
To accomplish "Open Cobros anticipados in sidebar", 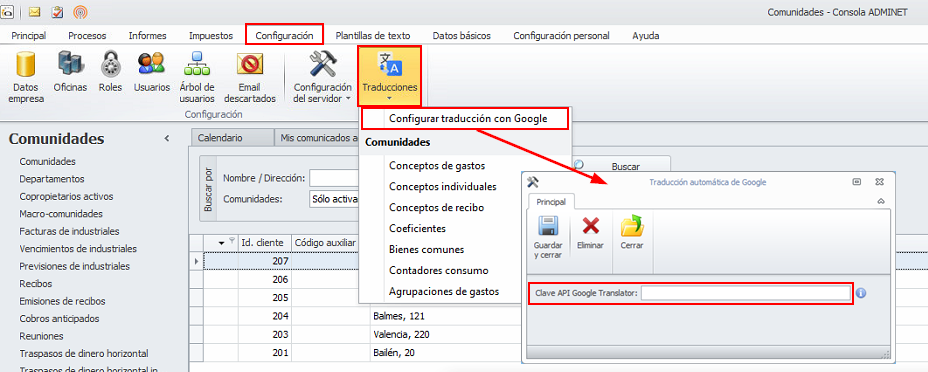I will pos(59,319).
